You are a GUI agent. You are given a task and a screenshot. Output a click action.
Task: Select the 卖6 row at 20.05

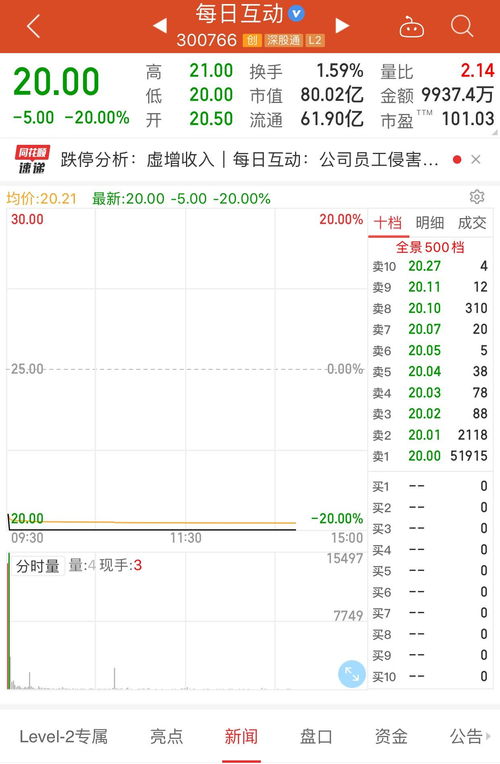click(x=429, y=350)
